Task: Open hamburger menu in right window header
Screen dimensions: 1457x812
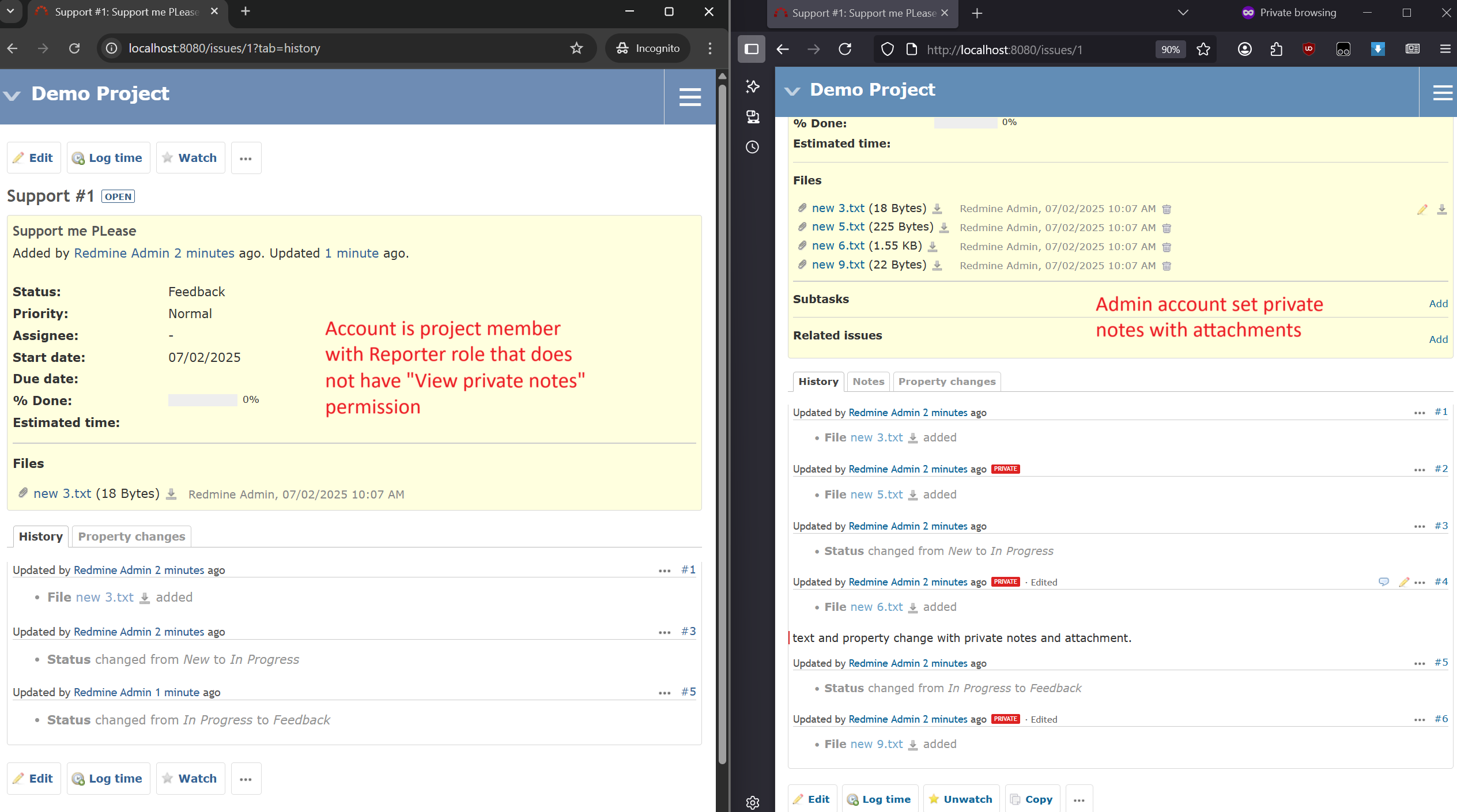Action: pos(1442,92)
